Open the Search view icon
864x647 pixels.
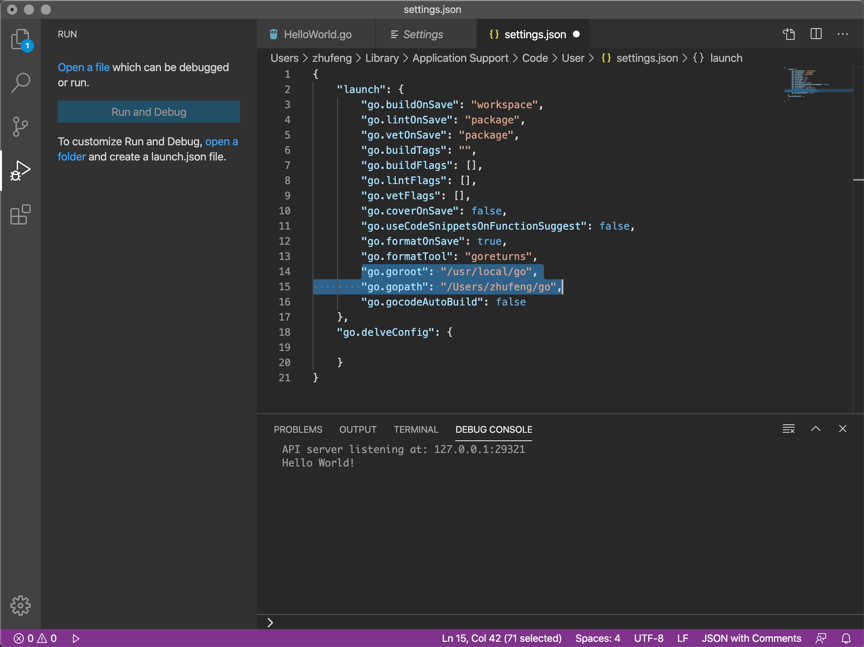point(20,83)
